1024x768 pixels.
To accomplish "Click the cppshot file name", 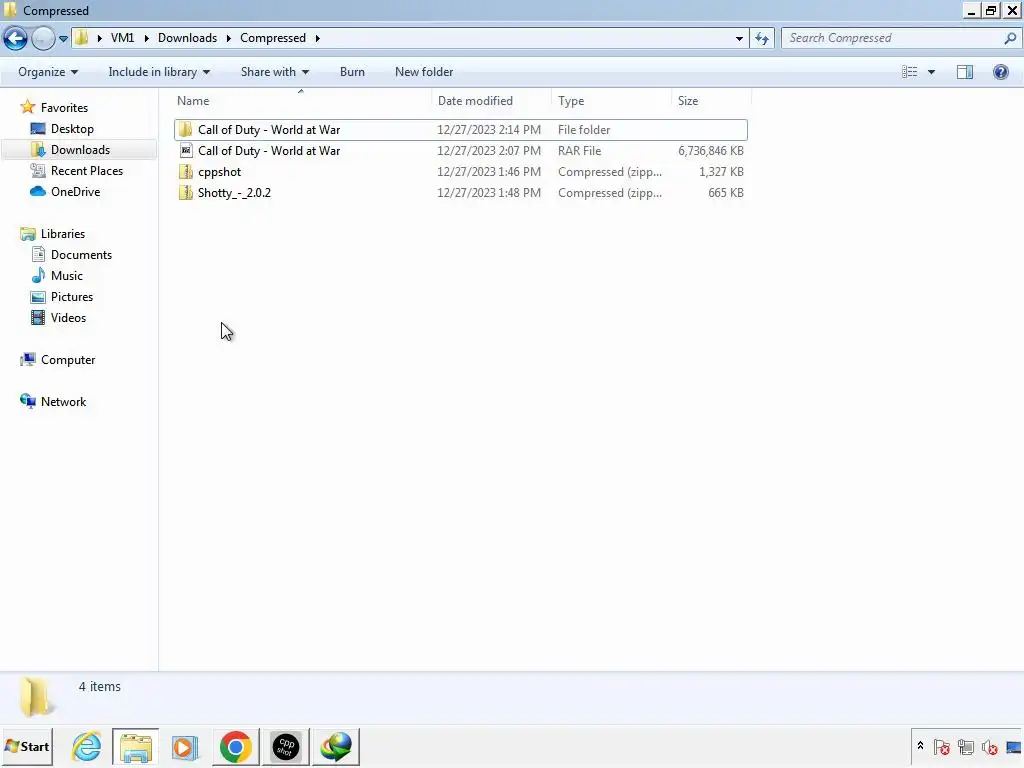I will pos(219,172).
